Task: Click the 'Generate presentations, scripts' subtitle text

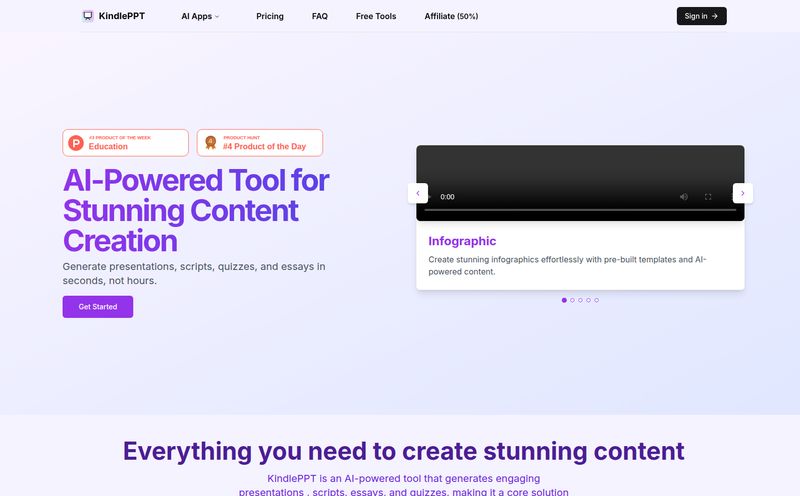Action: pyautogui.click(x=194, y=274)
